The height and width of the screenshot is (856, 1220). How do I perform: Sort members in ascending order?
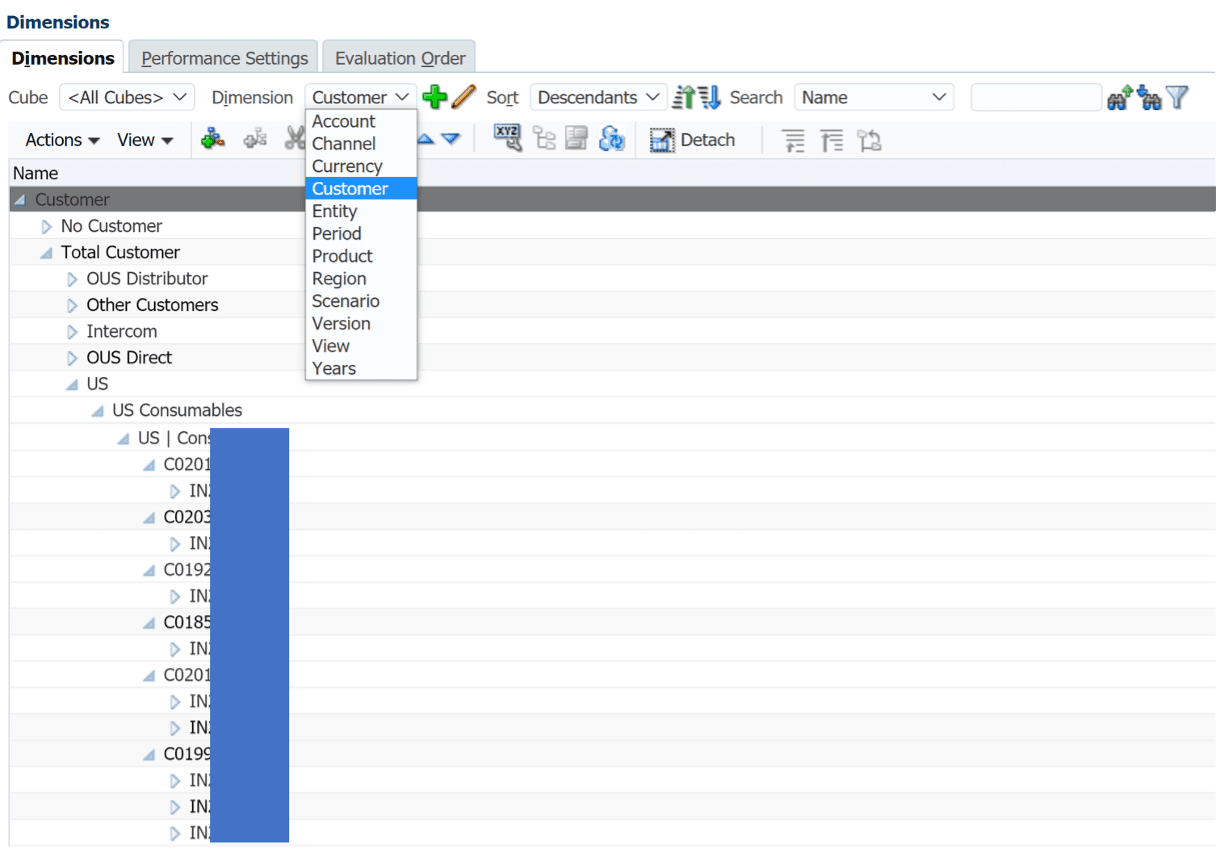tap(684, 97)
